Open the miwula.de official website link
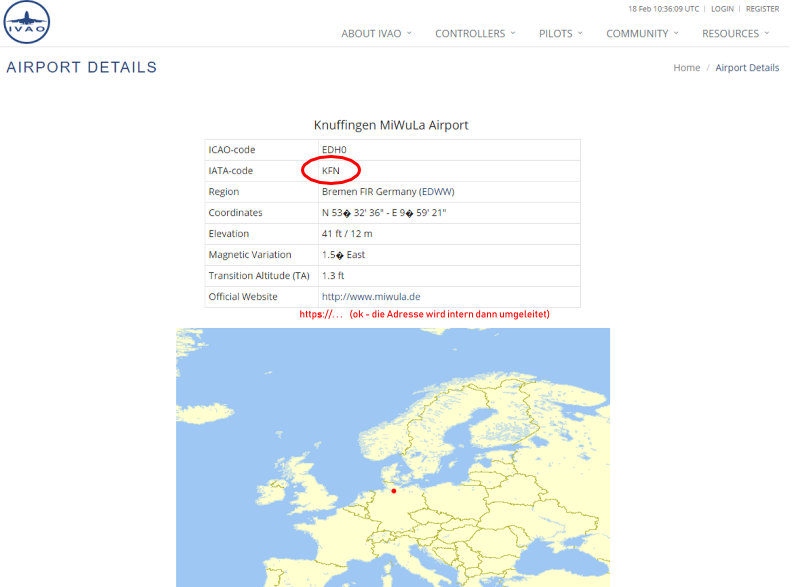Image resolution: width=800 pixels, height=587 pixels. point(371,297)
